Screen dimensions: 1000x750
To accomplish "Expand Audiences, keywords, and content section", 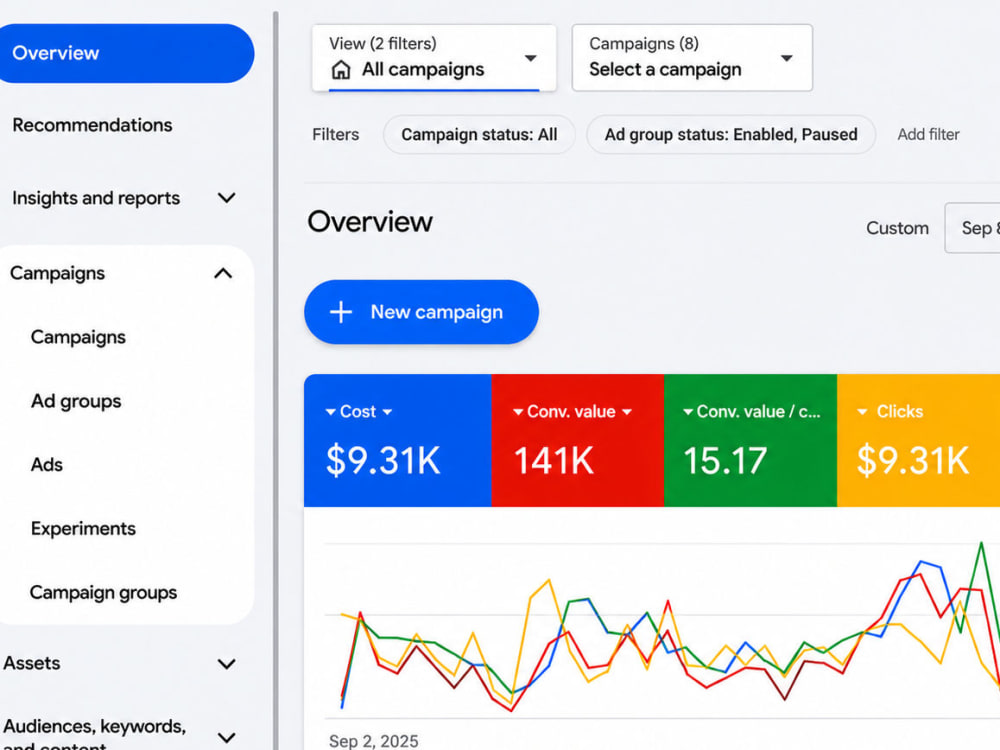I will pos(226,738).
